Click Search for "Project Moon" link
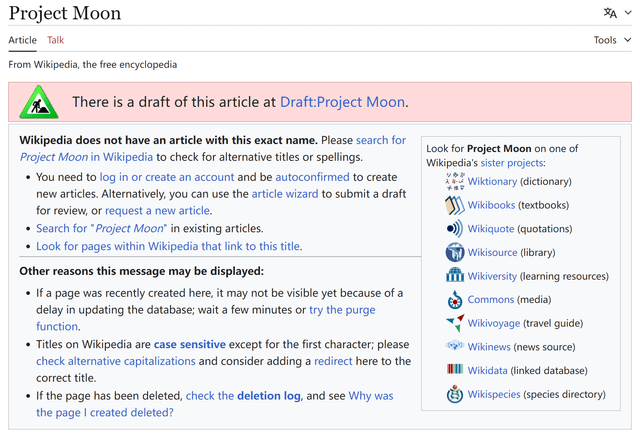The image size is (640, 440). [102, 228]
